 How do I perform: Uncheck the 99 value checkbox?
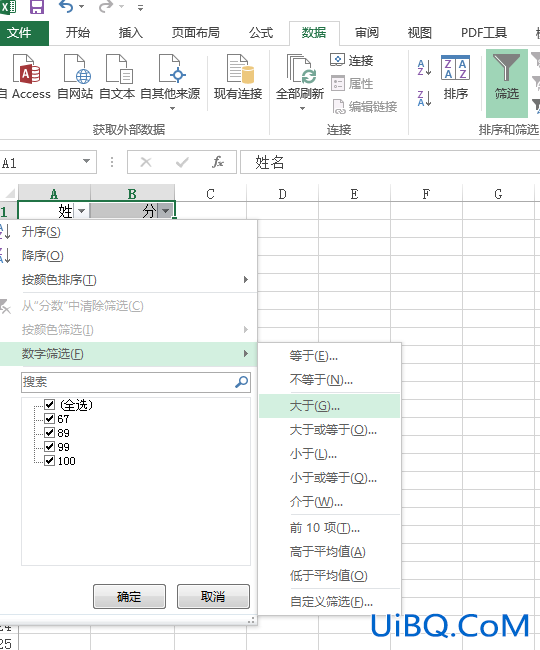[49, 446]
